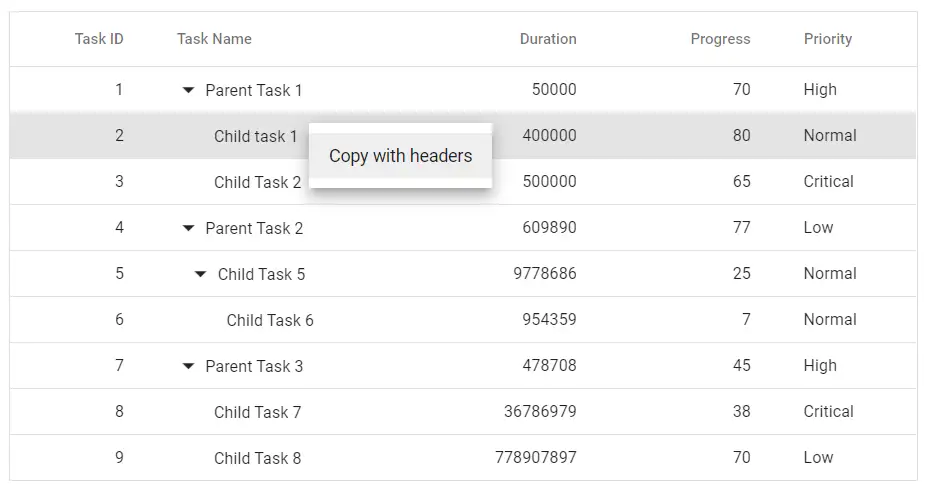The height and width of the screenshot is (487, 928).
Task: Sort by the Task ID column header
Action: 99,39
